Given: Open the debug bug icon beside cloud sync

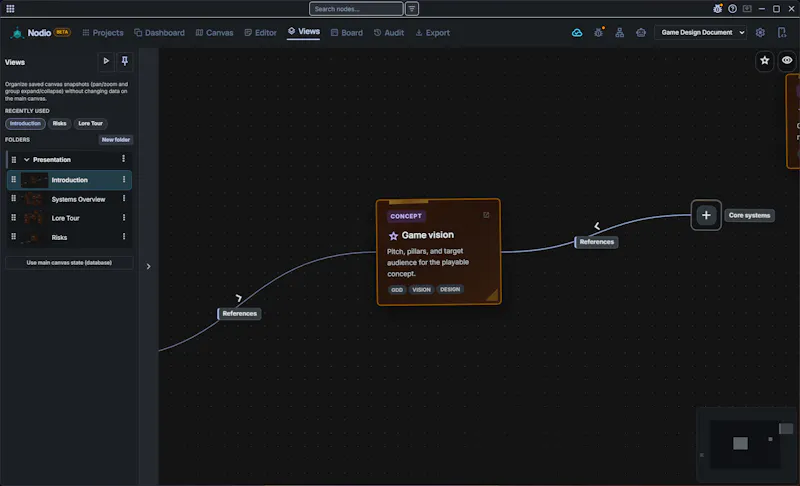Looking at the screenshot, I should pos(598,33).
